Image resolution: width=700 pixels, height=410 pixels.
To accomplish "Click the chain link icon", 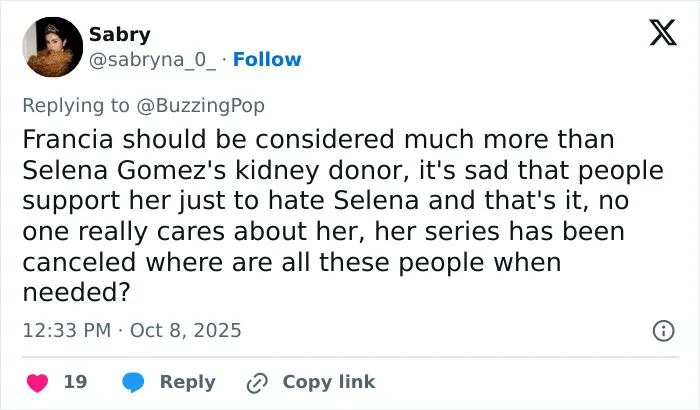I will [257, 383].
